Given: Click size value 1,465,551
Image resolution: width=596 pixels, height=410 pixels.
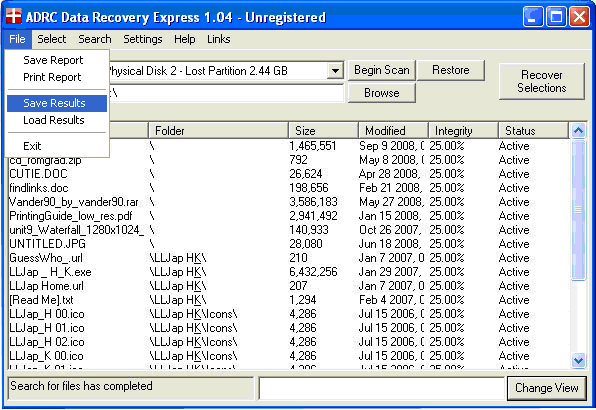Looking at the screenshot, I should tap(313, 146).
